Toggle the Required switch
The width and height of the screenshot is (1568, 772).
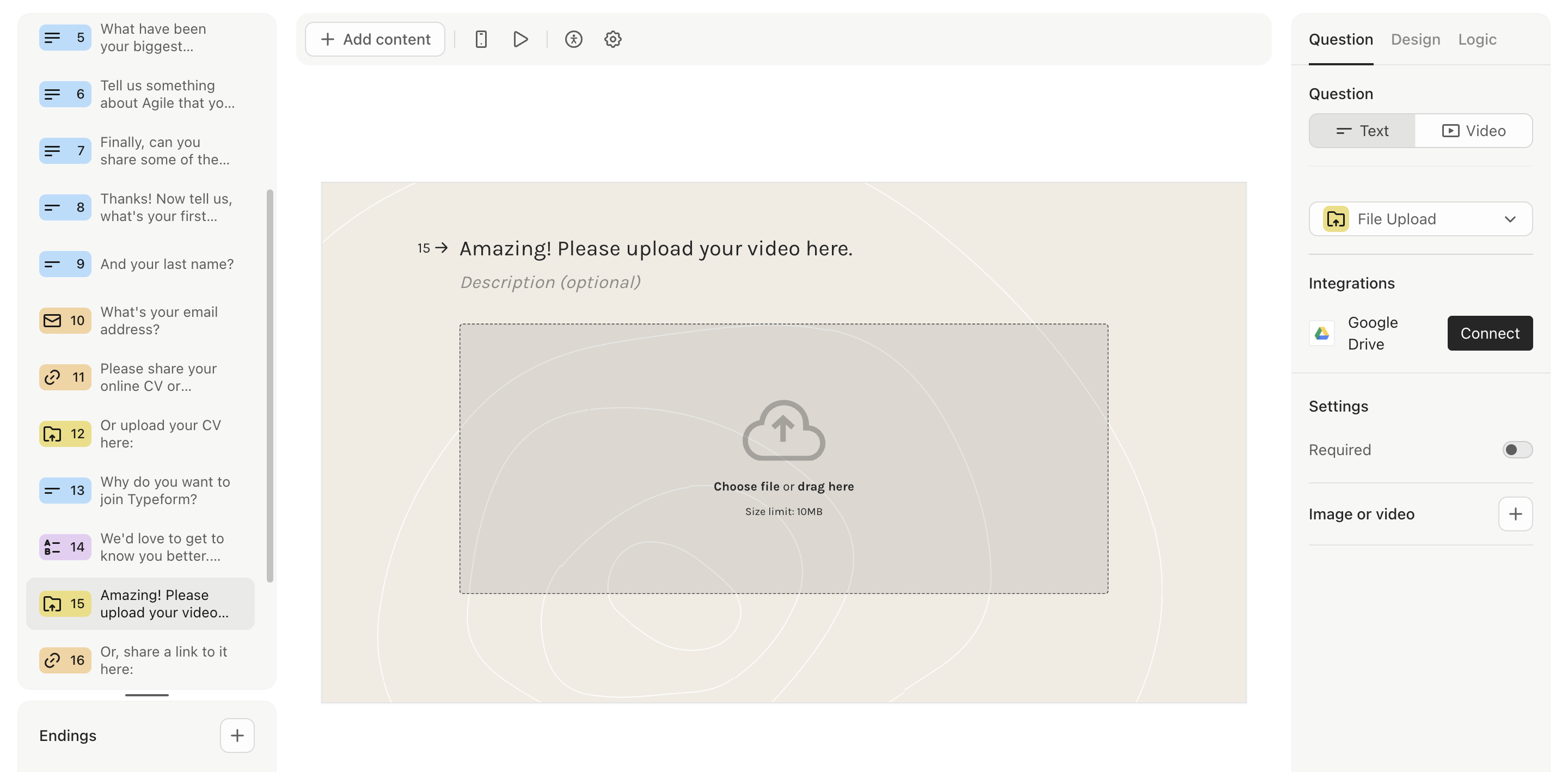point(1517,450)
